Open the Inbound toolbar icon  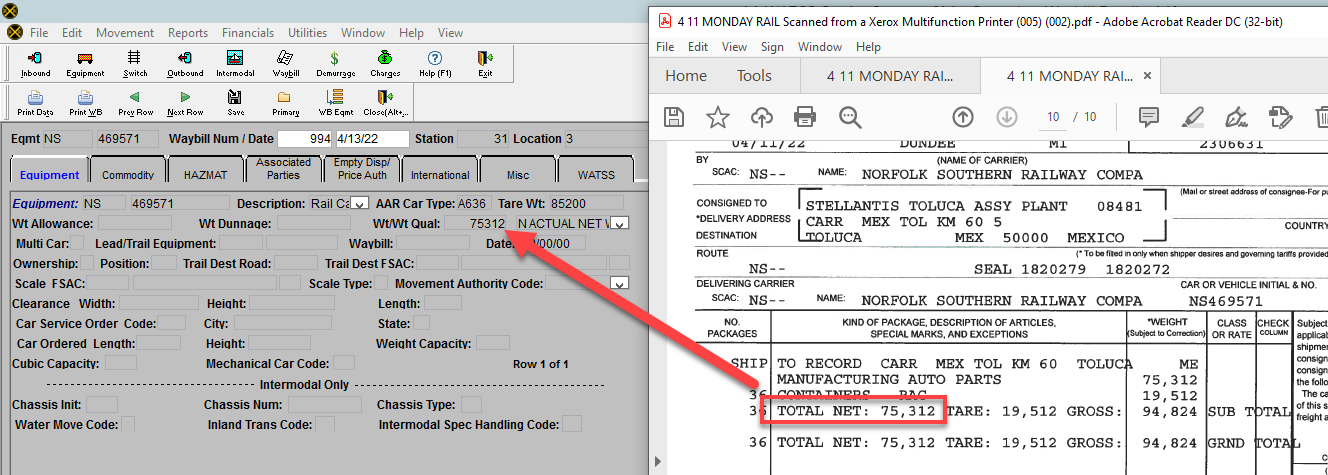point(35,63)
